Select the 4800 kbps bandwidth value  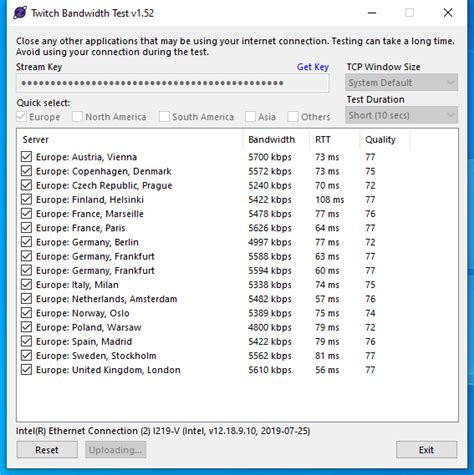[x=270, y=328]
